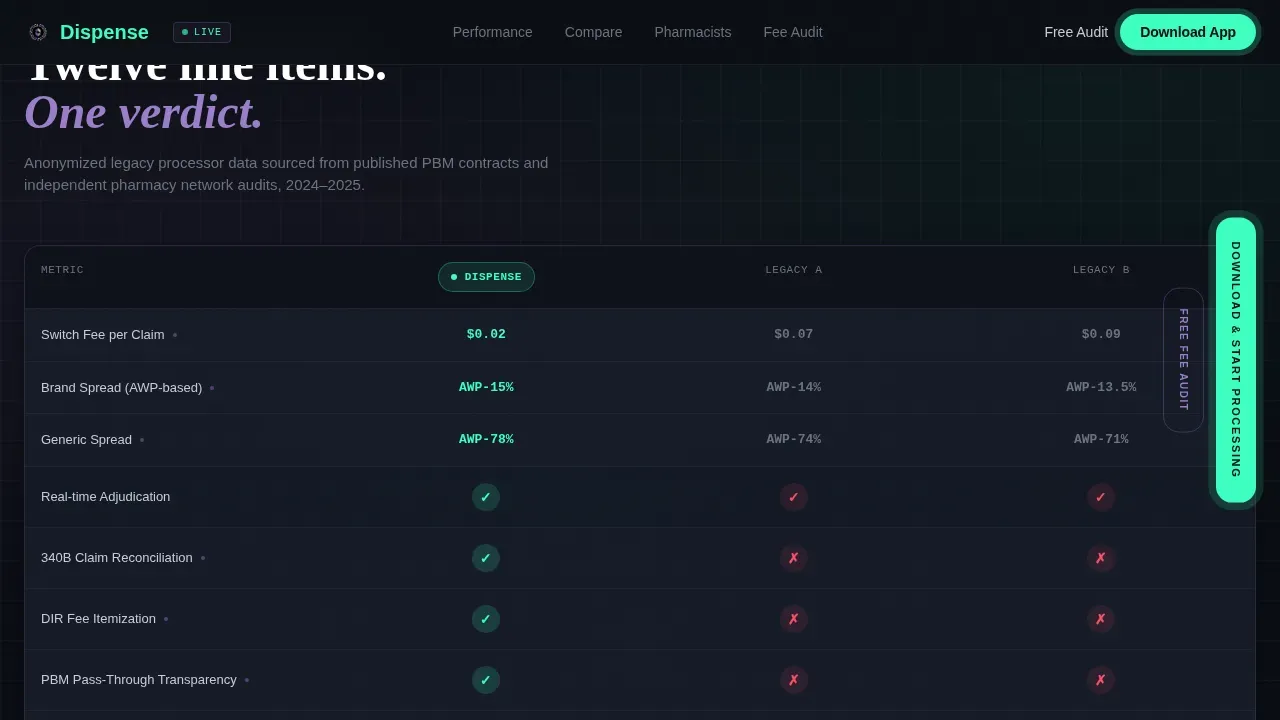Click the Download App button
Viewport: 1280px width, 720px height.
point(1188,32)
